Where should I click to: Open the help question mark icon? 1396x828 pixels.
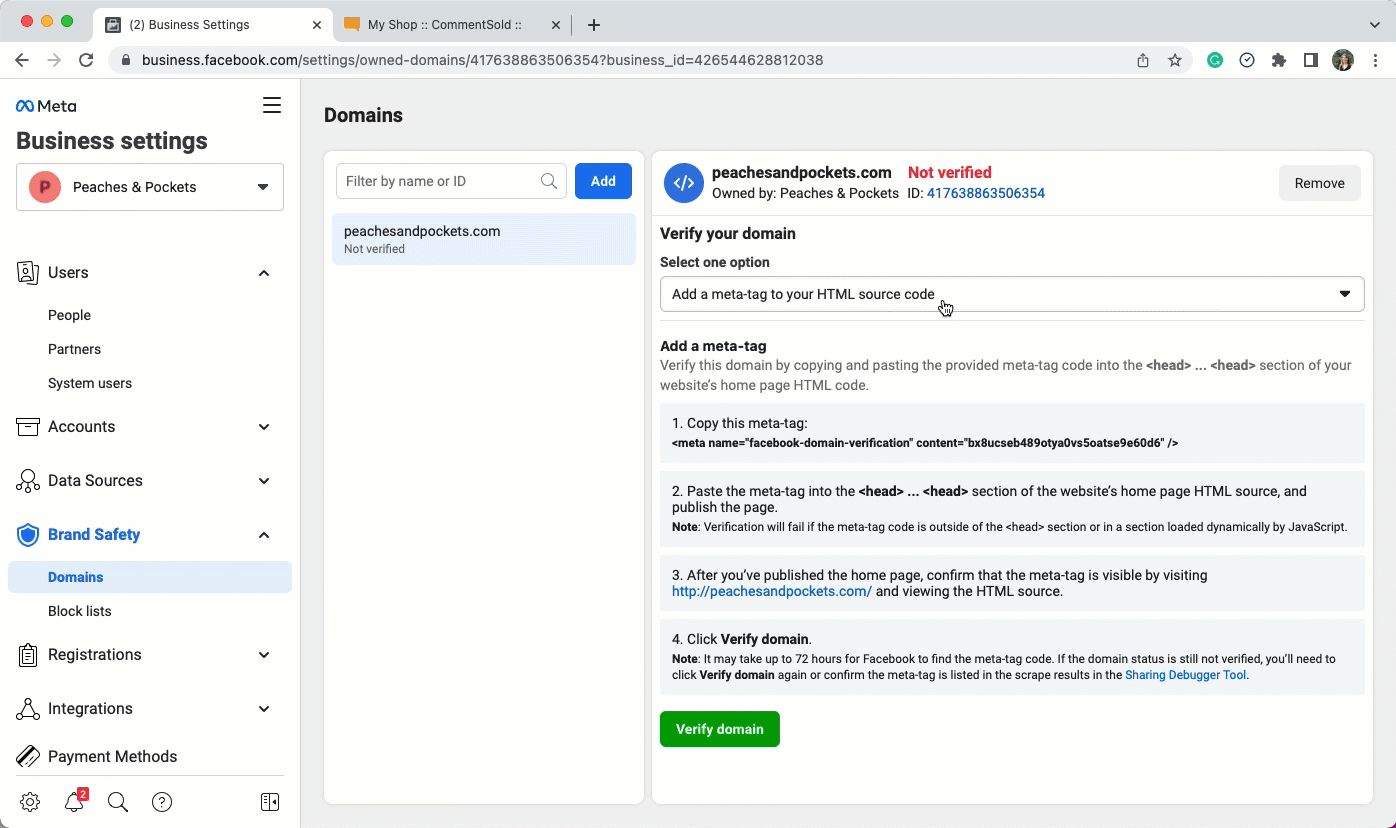[162, 802]
